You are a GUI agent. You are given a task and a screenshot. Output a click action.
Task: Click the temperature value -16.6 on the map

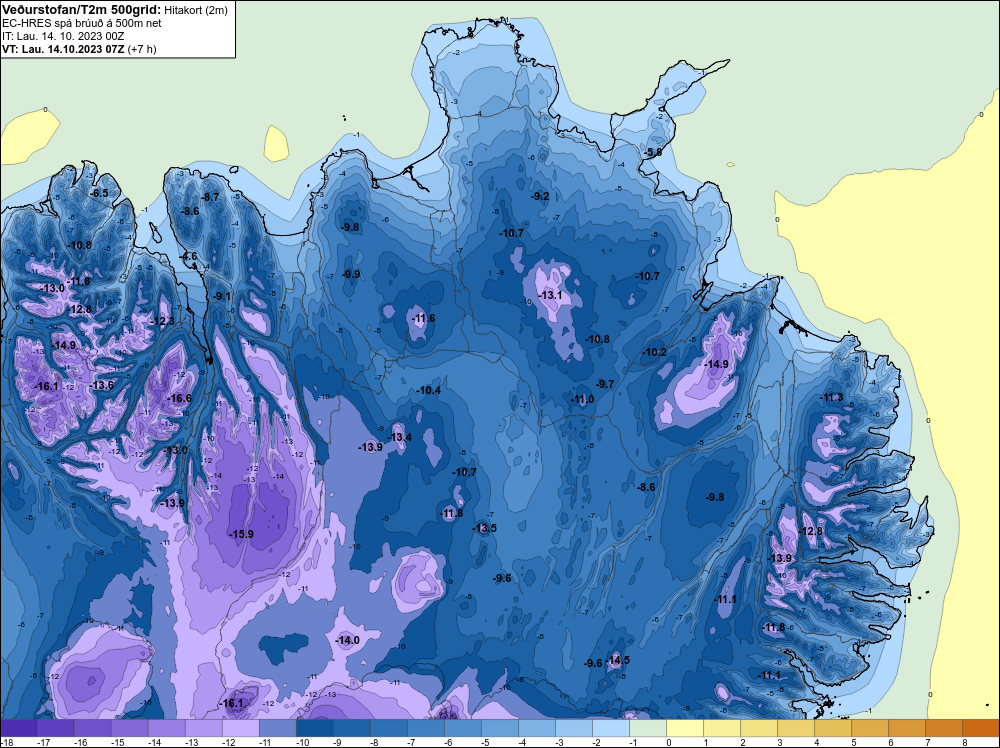pyautogui.click(x=179, y=398)
